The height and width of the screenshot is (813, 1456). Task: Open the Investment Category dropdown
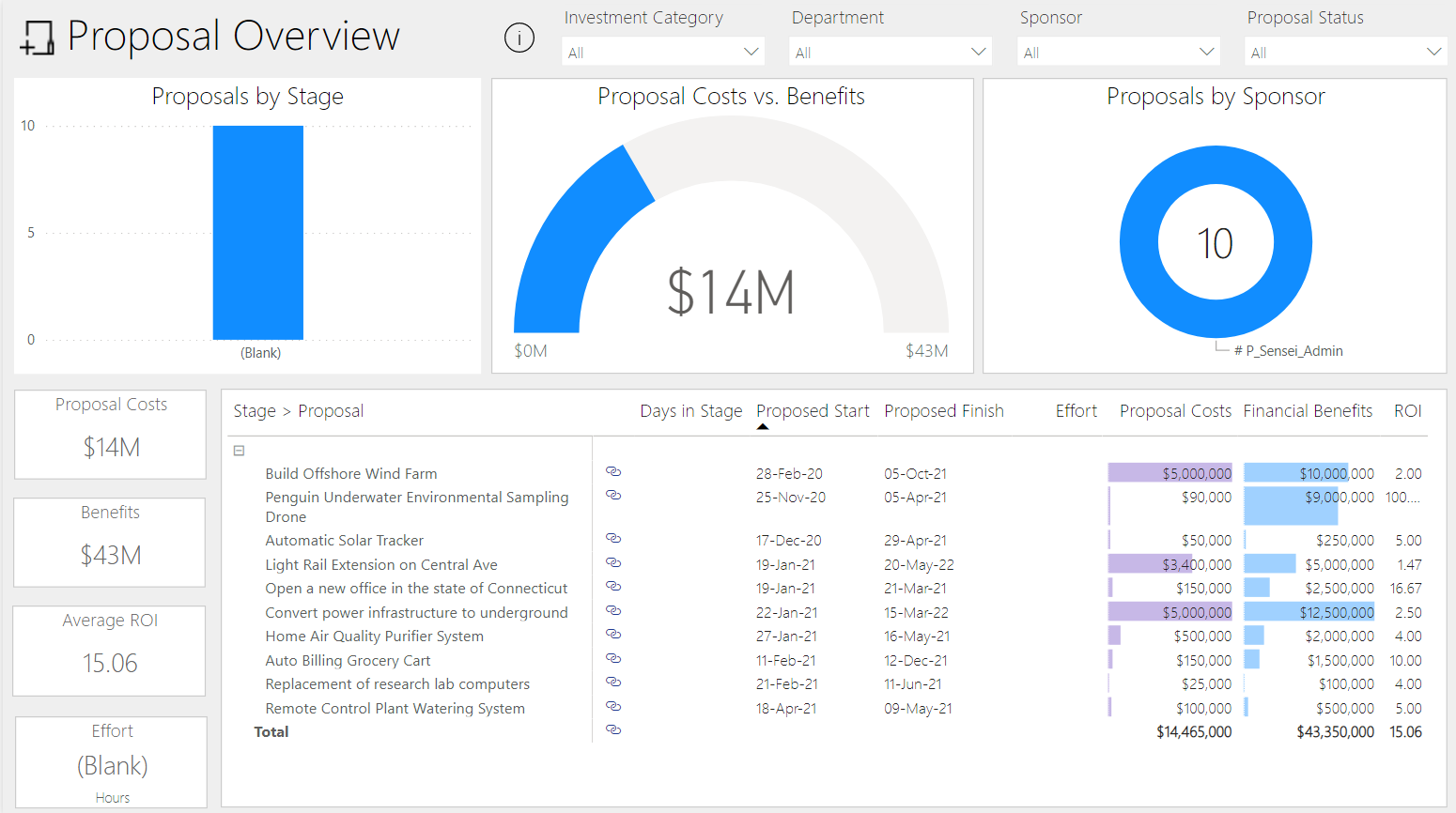(x=663, y=52)
